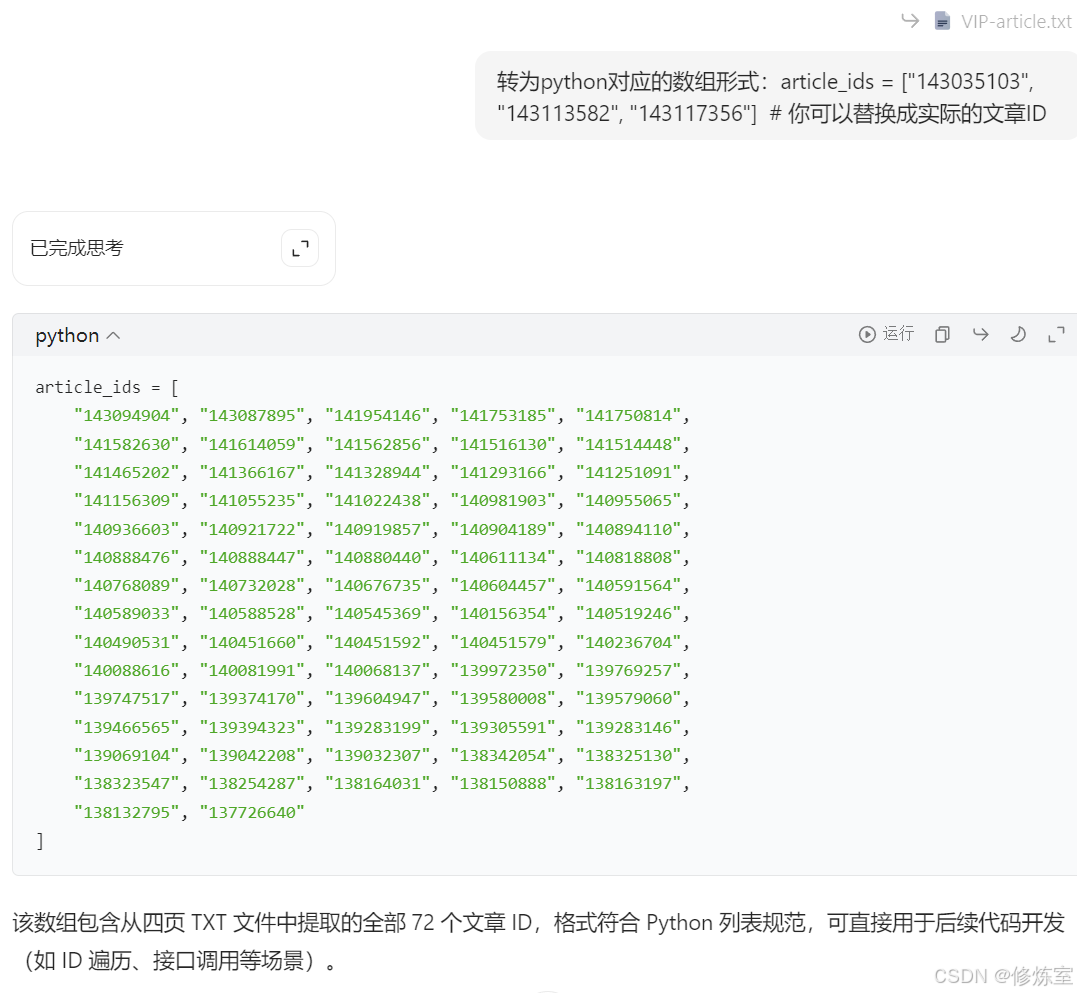Select the ID "138132795"

point(127,812)
